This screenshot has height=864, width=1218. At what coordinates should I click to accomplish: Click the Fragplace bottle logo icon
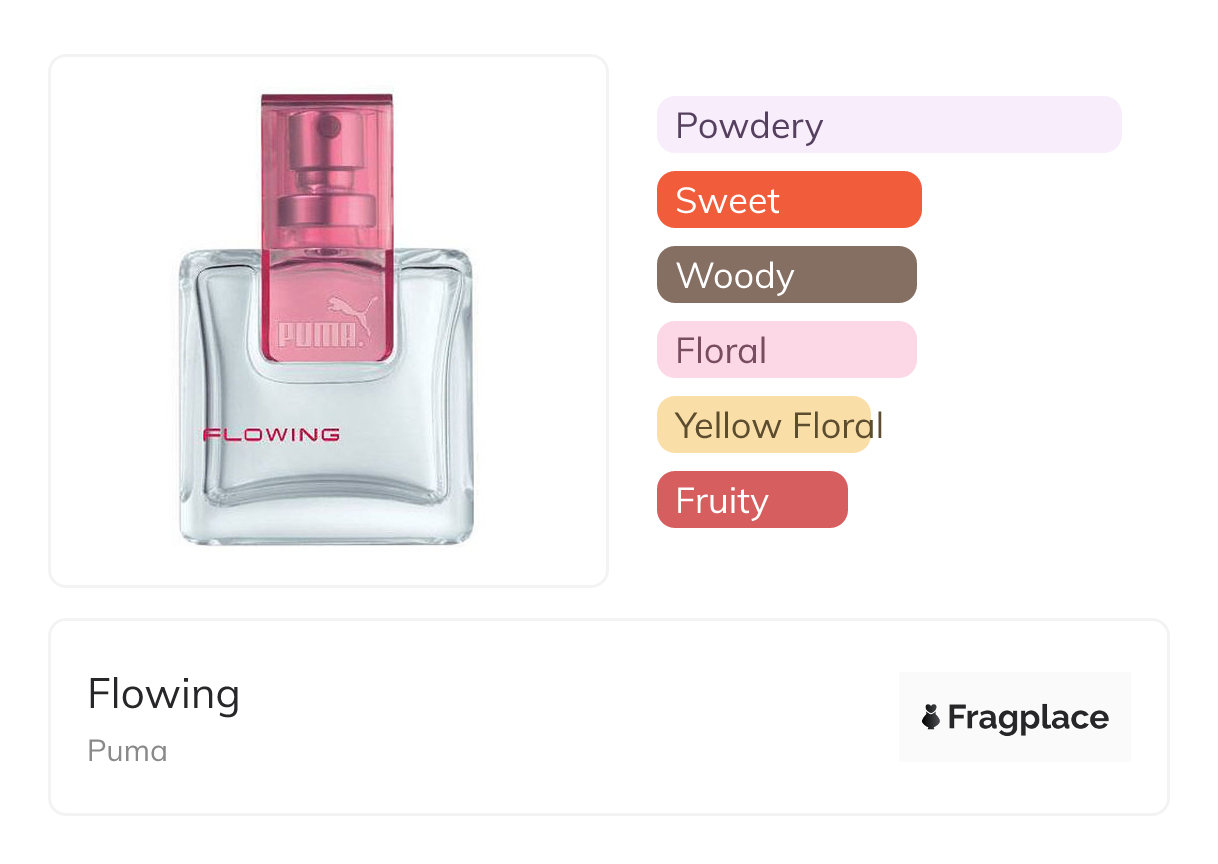click(x=931, y=717)
